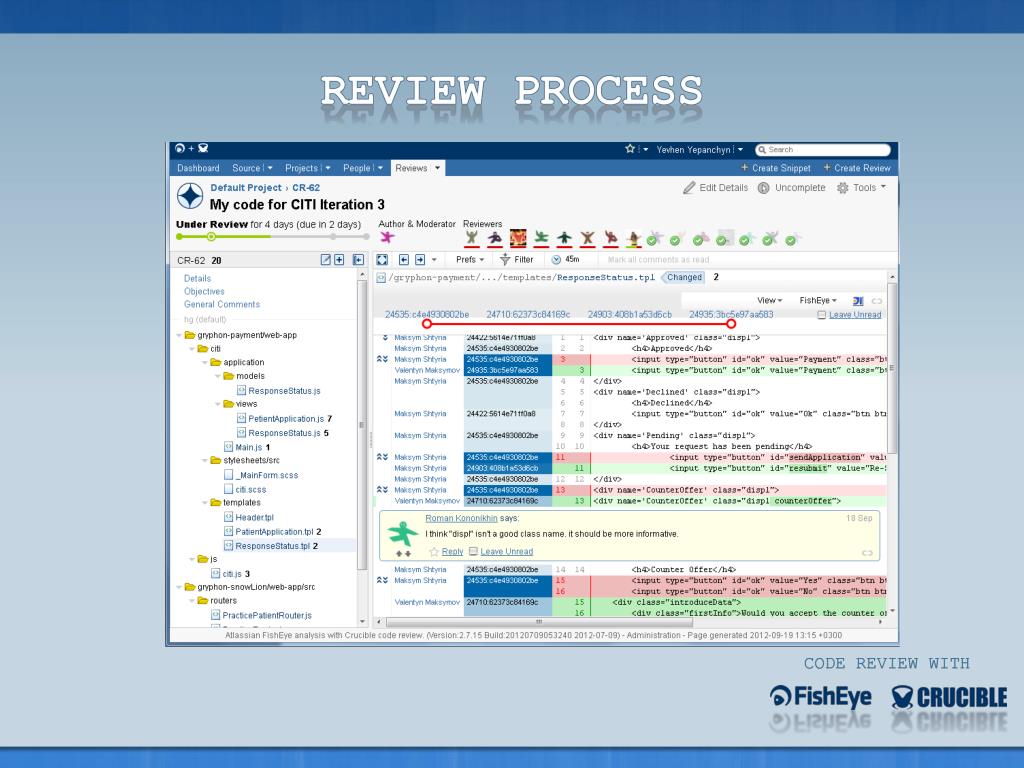The height and width of the screenshot is (768, 1024).
Task: Tick the Leave Unread checkbox above the diff
Action: coord(822,315)
